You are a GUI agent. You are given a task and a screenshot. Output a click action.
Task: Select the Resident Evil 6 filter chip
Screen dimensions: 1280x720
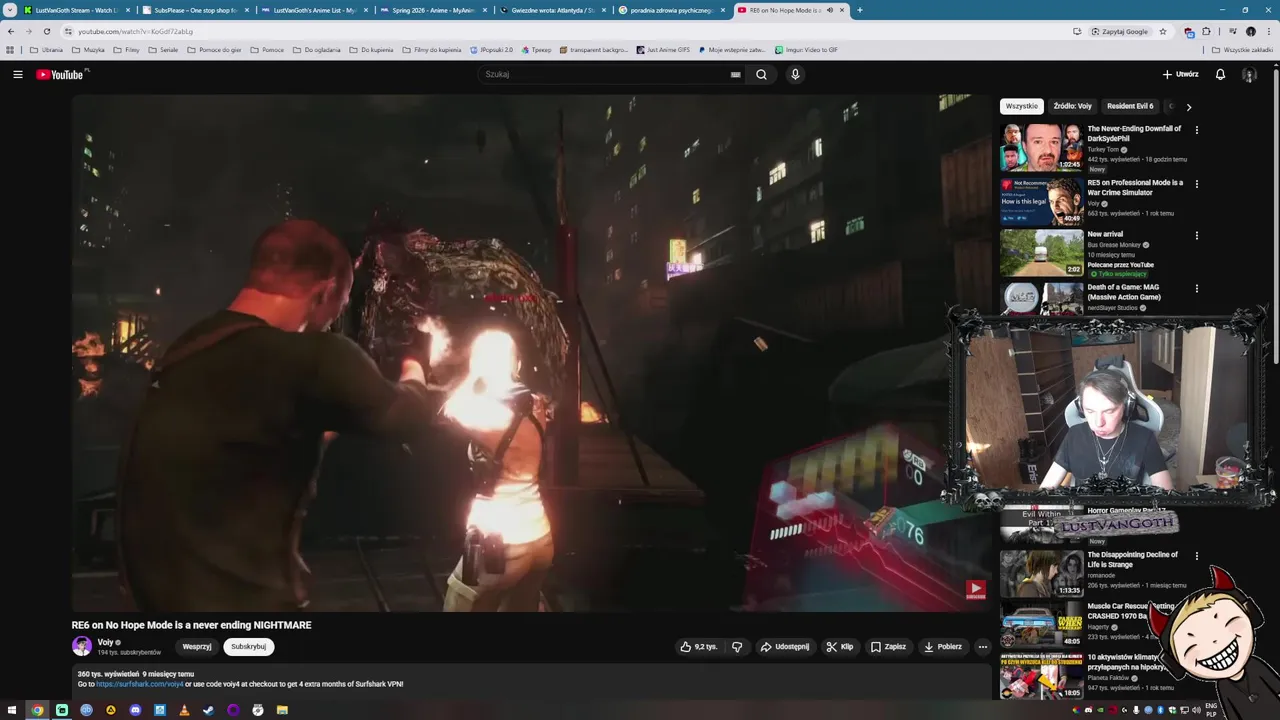1130,106
